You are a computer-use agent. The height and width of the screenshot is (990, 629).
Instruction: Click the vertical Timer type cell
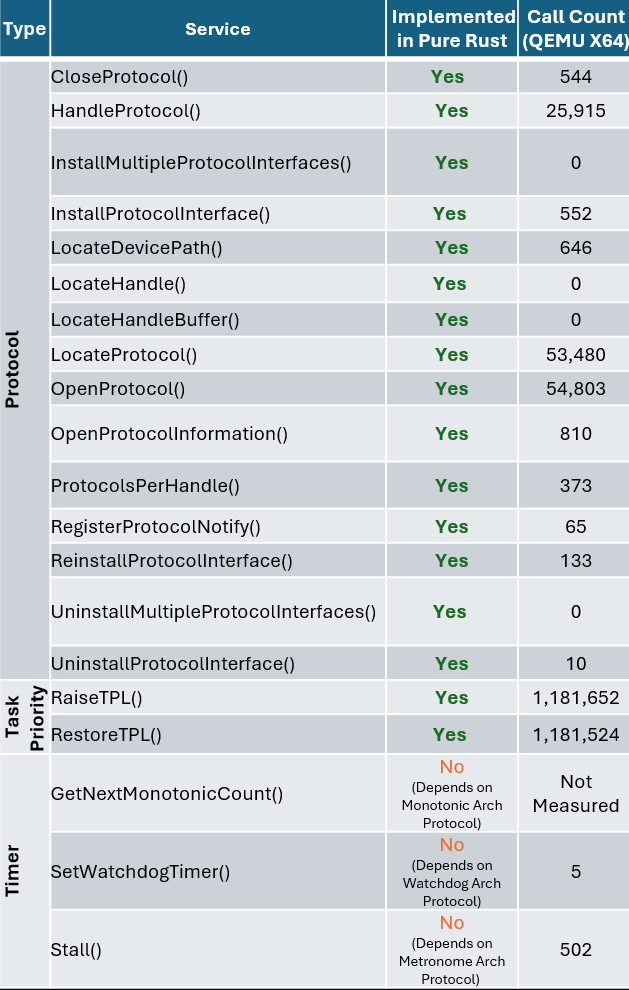pyautogui.click(x=13, y=872)
